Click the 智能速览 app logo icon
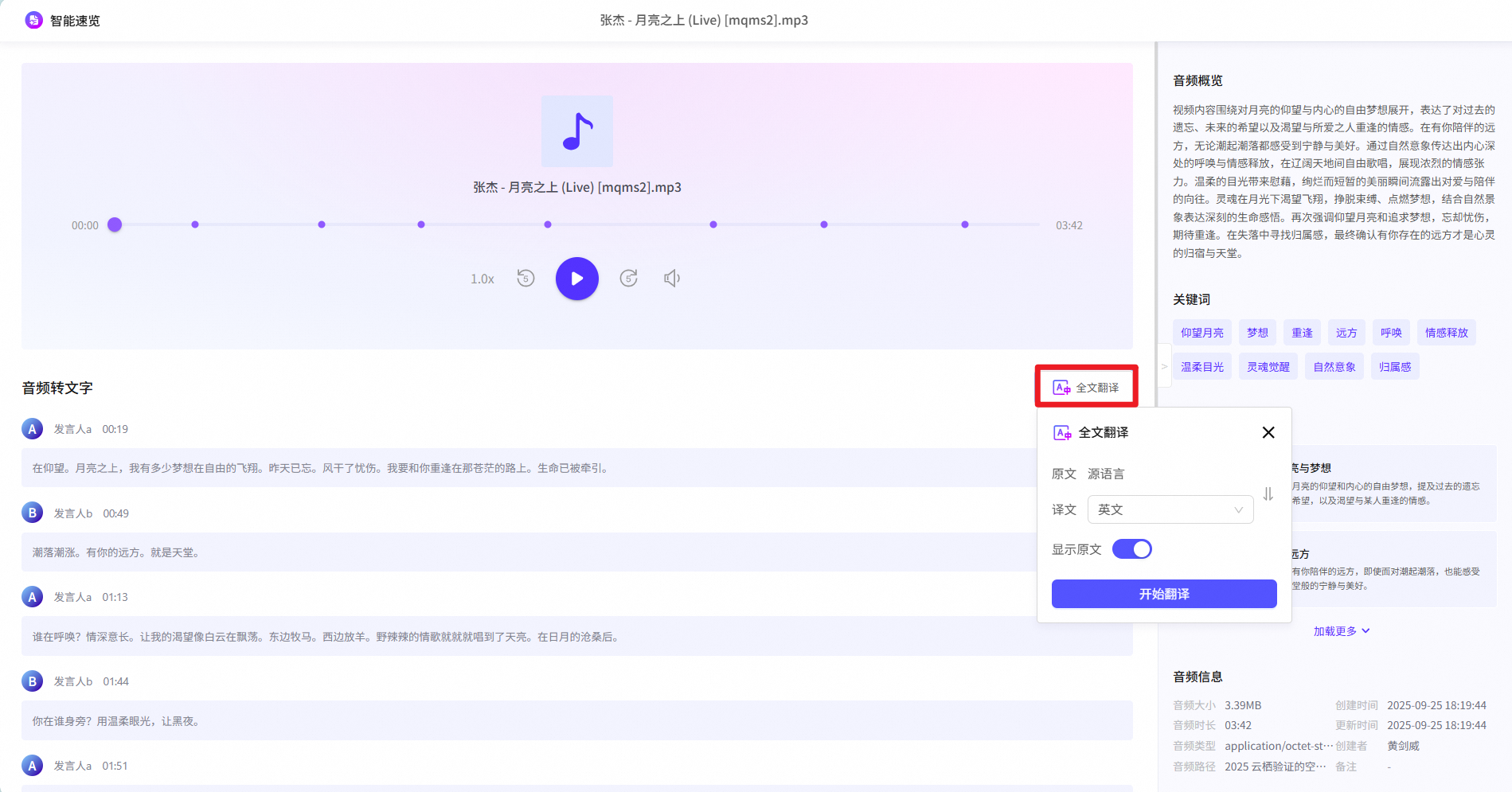 33,20
